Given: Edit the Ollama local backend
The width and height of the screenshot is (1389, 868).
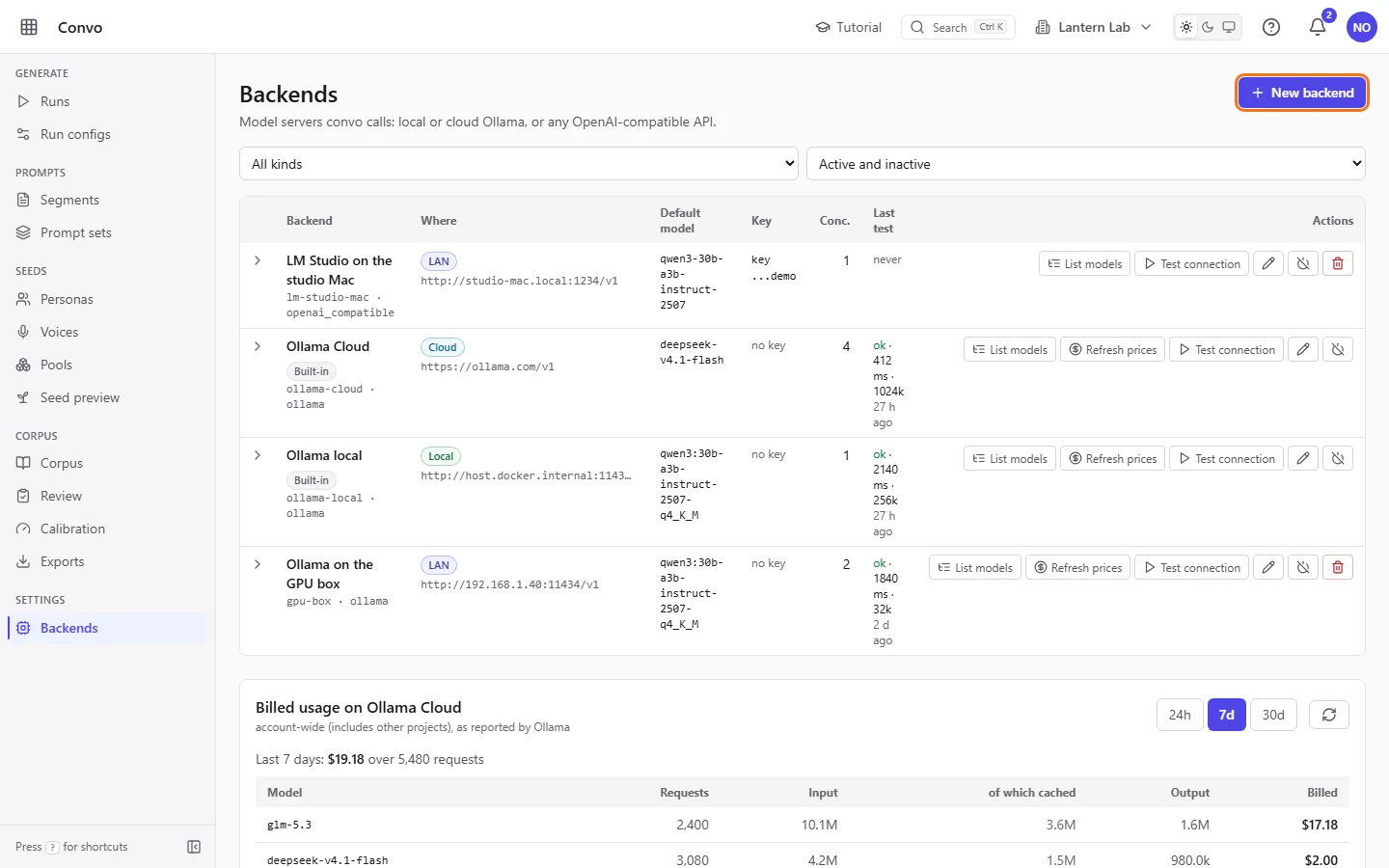Looking at the screenshot, I should point(1303,458).
